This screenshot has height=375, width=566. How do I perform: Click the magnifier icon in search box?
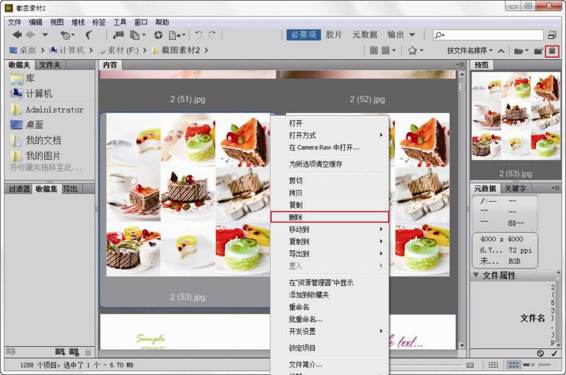(439, 35)
